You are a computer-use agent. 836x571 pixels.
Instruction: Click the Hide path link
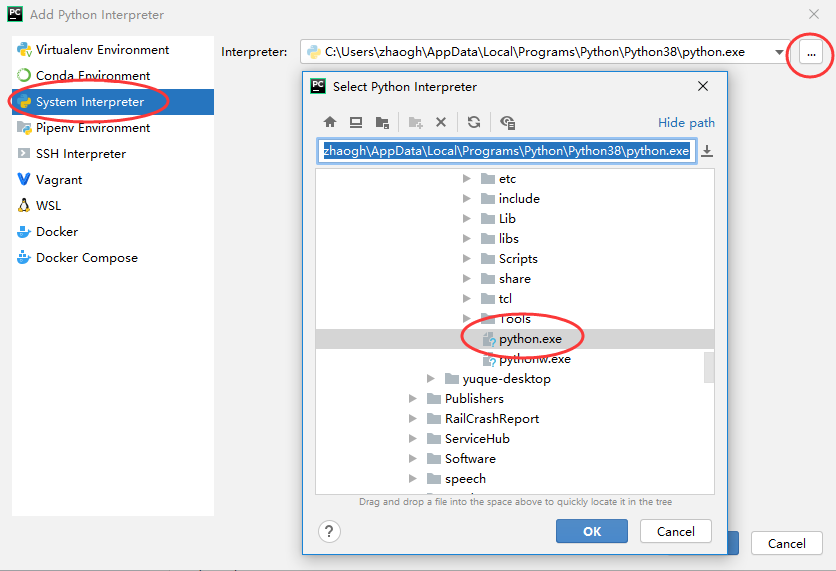[x=686, y=123]
